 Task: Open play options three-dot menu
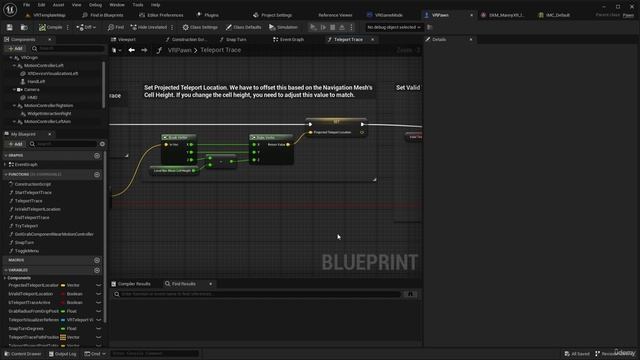point(351,27)
